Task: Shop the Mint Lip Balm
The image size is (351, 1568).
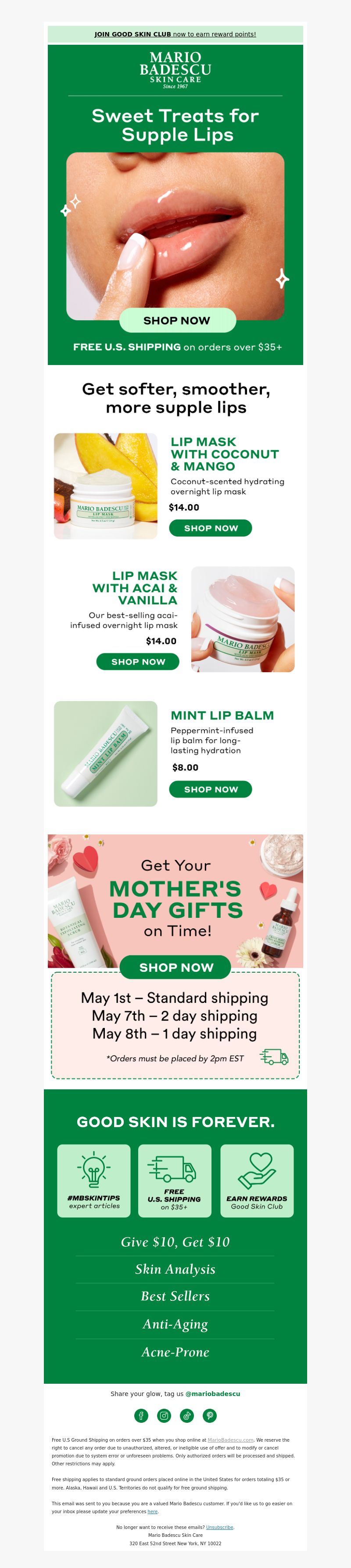Action: [211, 789]
